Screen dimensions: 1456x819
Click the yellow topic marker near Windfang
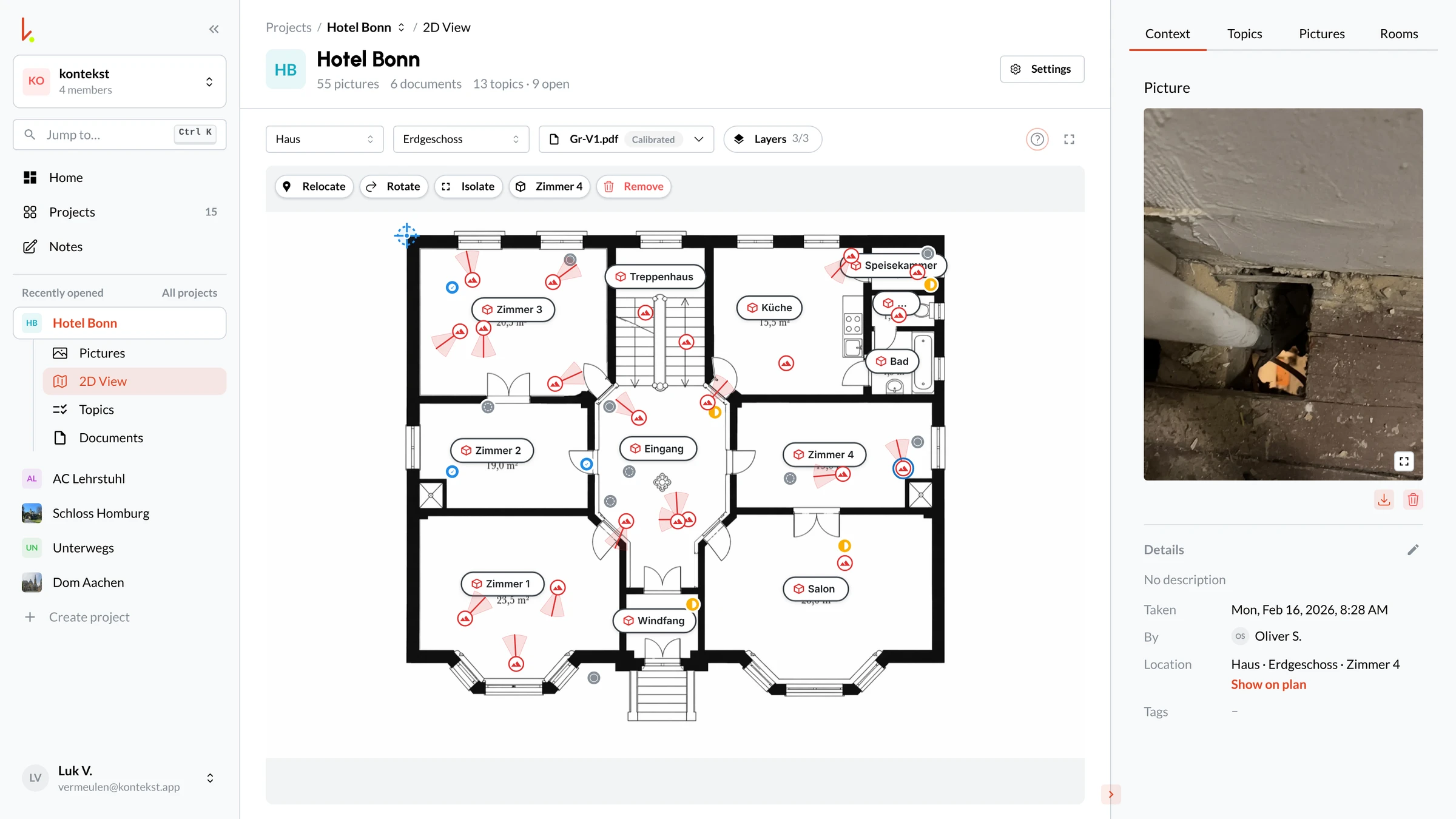692,604
